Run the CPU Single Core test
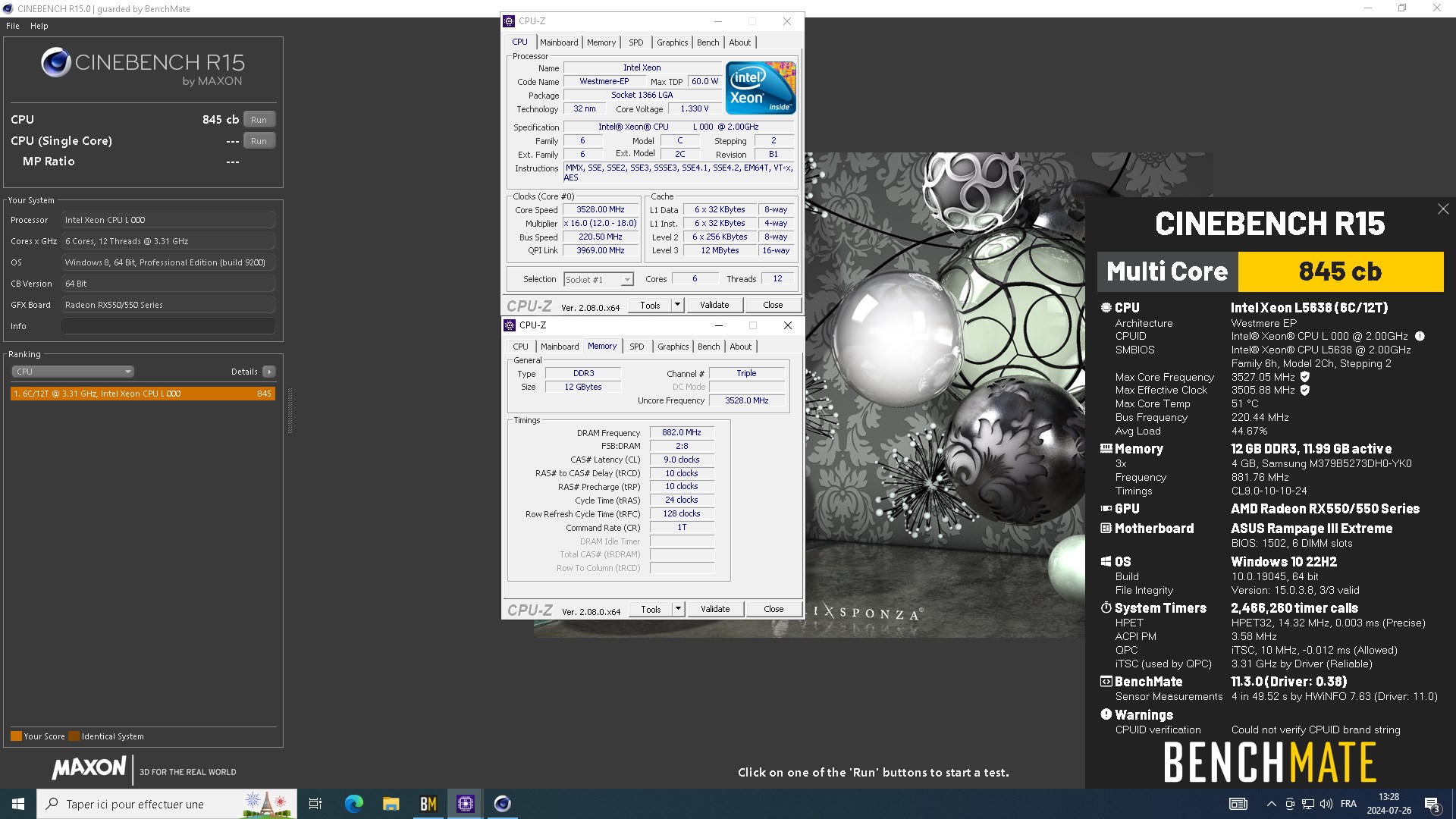 [x=259, y=141]
